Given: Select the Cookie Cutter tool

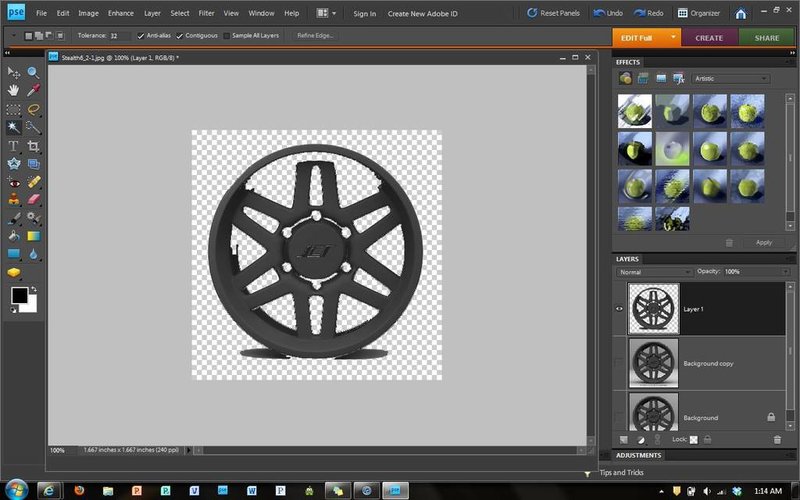Looking at the screenshot, I should [x=13, y=164].
